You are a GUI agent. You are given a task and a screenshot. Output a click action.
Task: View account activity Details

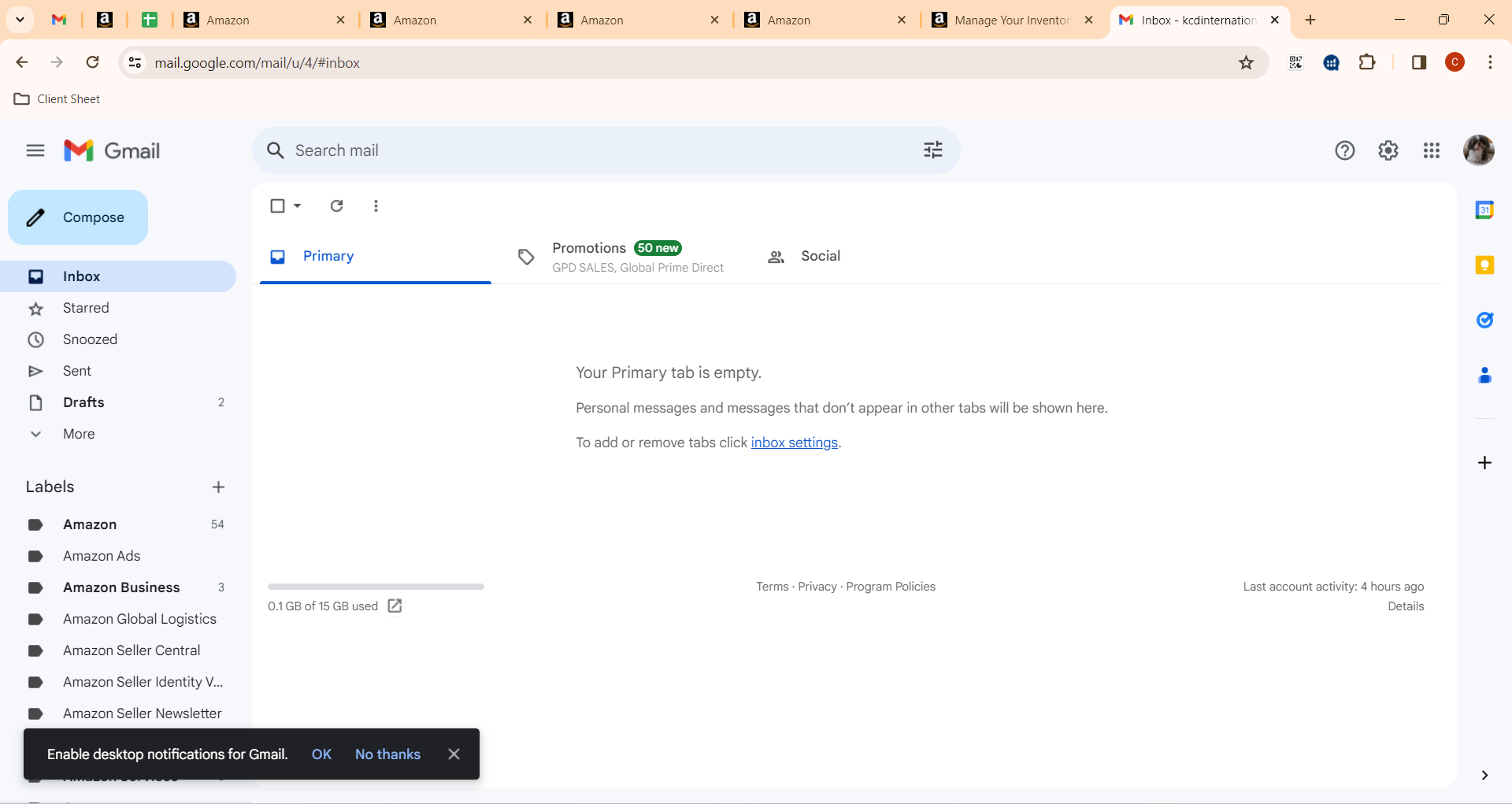point(1406,606)
